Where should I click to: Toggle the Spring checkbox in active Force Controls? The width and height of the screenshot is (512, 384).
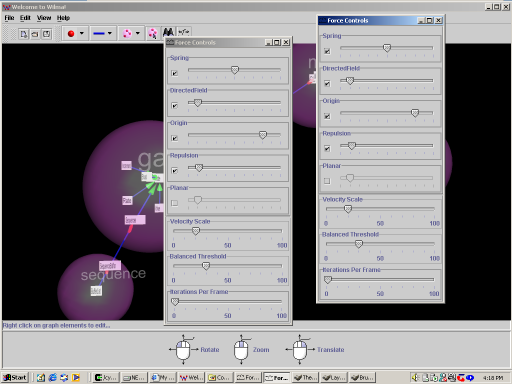[327, 51]
